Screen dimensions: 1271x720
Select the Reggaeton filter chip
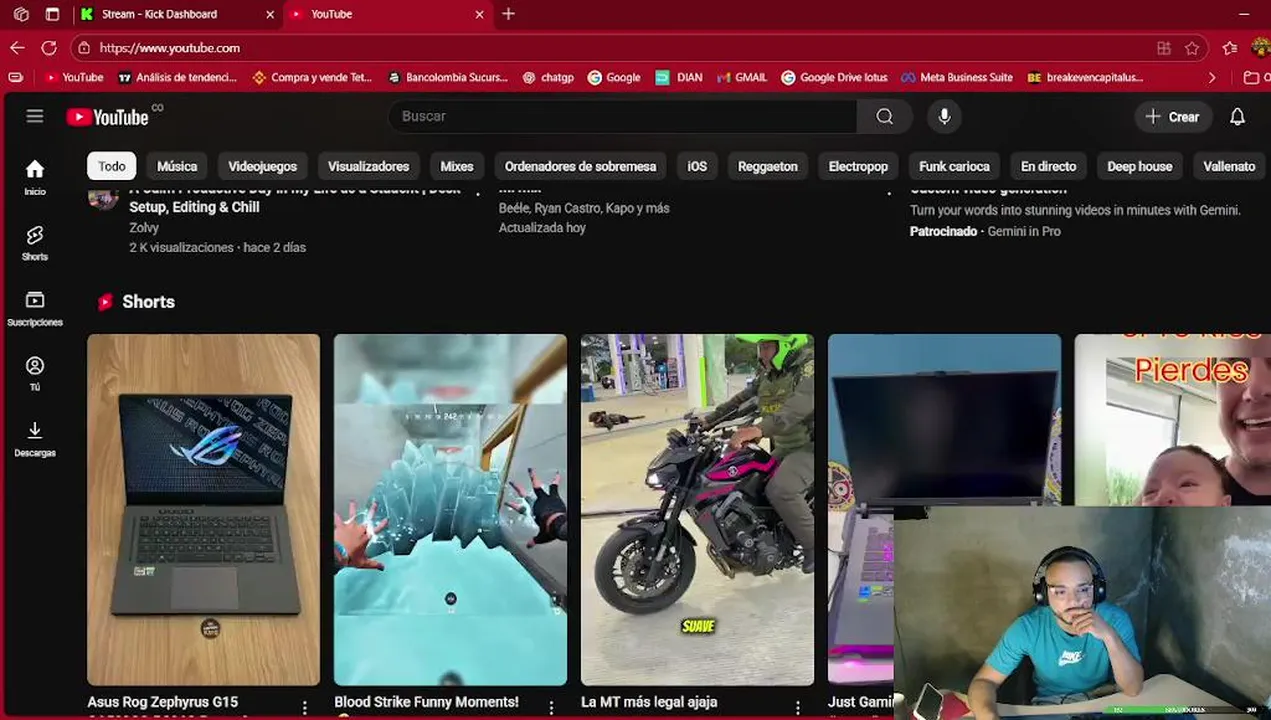(x=767, y=166)
